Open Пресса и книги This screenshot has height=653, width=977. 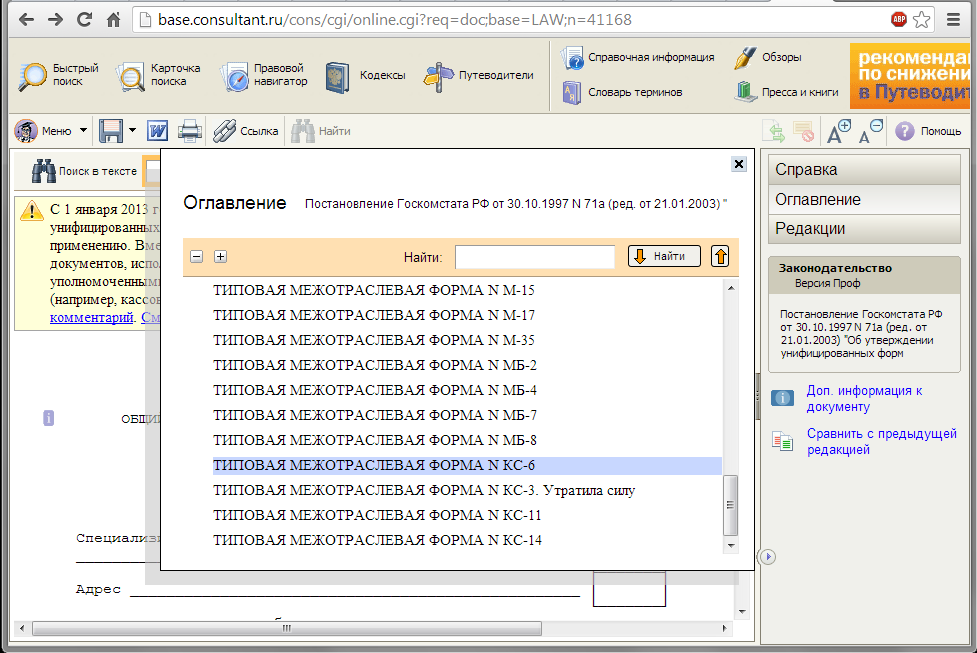click(x=786, y=92)
